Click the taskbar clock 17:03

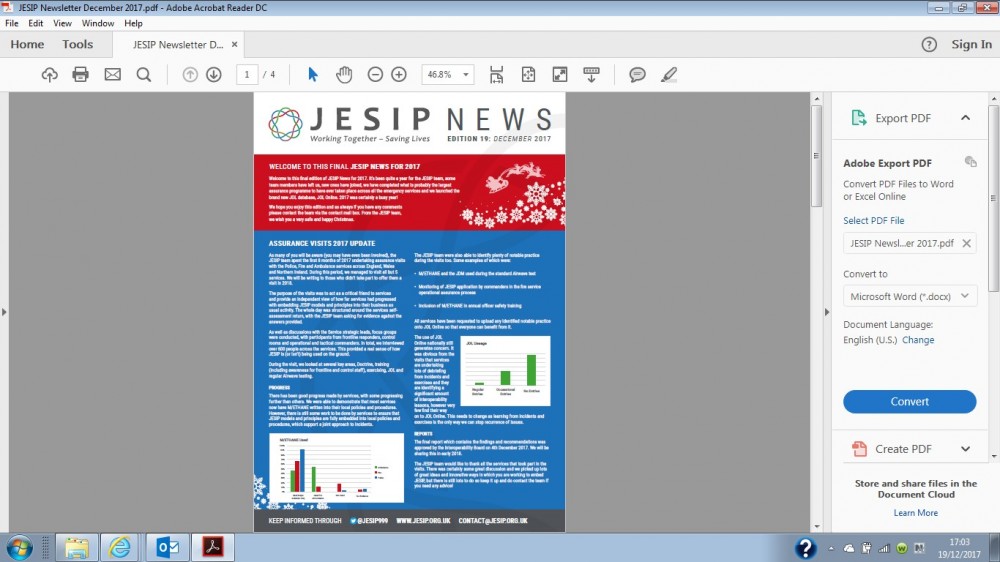[959, 542]
